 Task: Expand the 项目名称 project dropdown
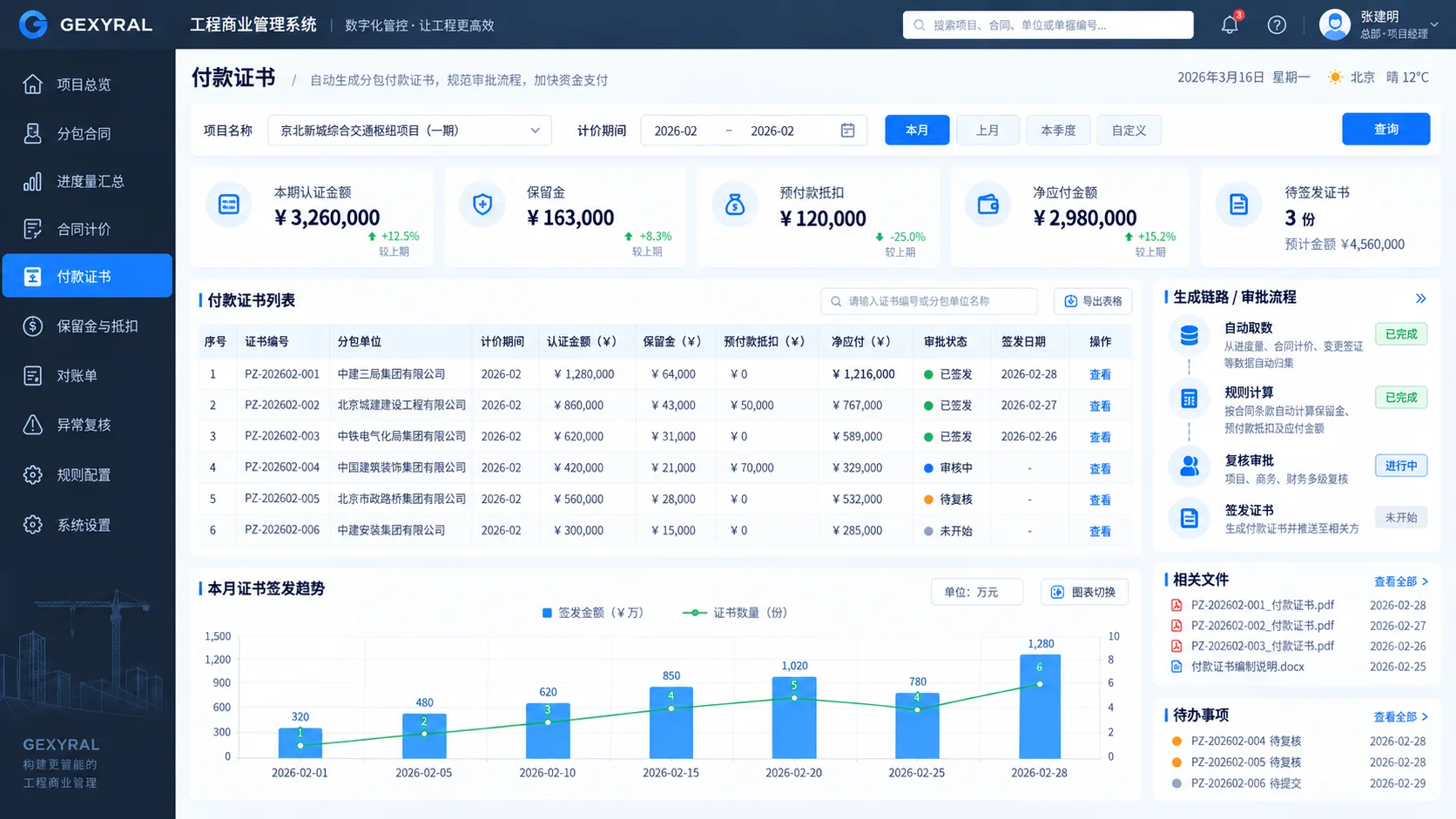(x=410, y=131)
